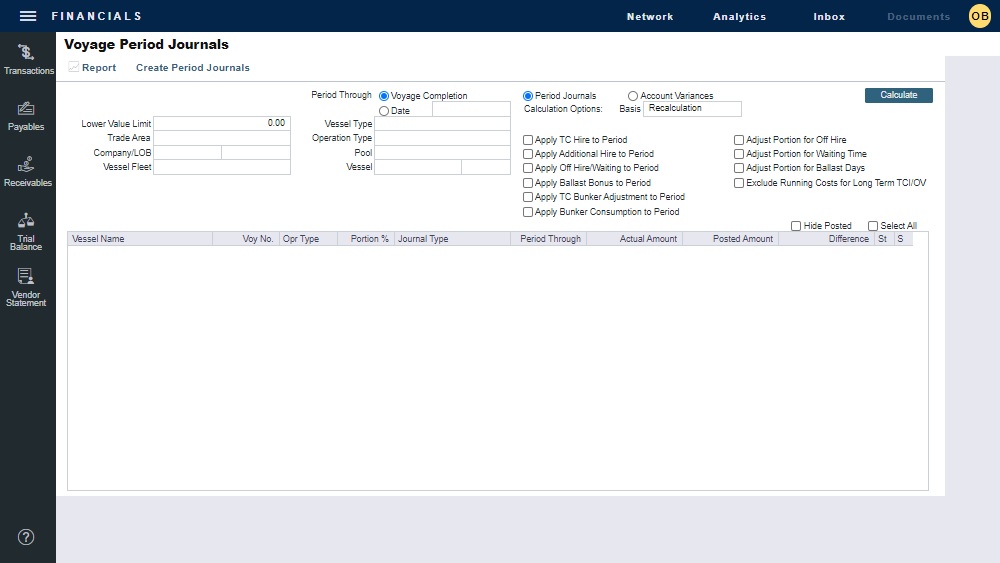
Task: Open the hamburger navigation menu
Action: [28, 16]
